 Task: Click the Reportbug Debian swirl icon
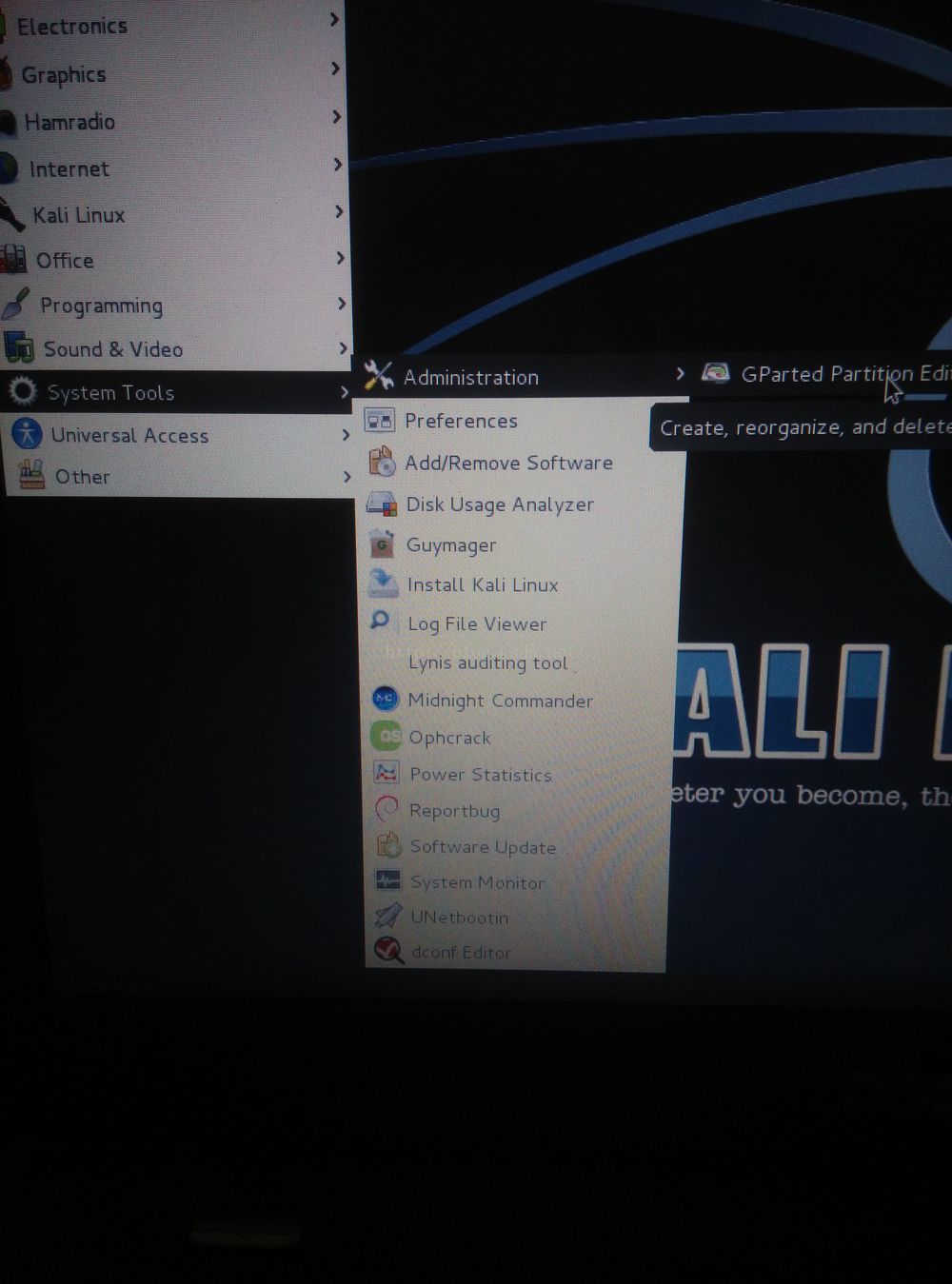tap(387, 809)
